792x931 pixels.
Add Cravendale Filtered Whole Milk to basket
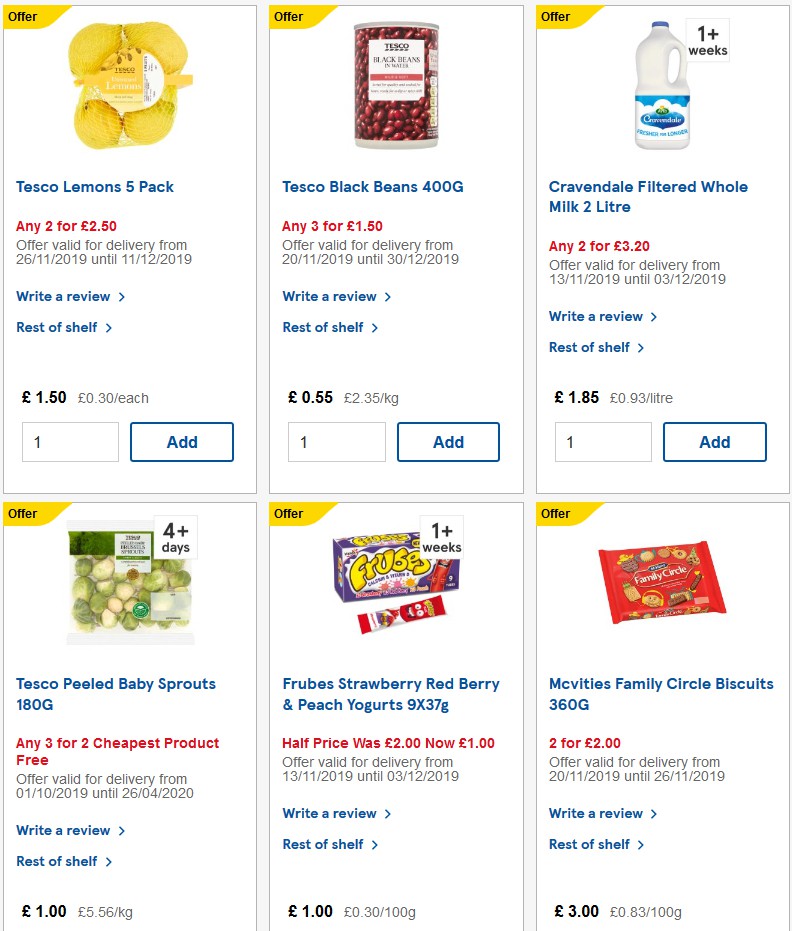click(714, 441)
